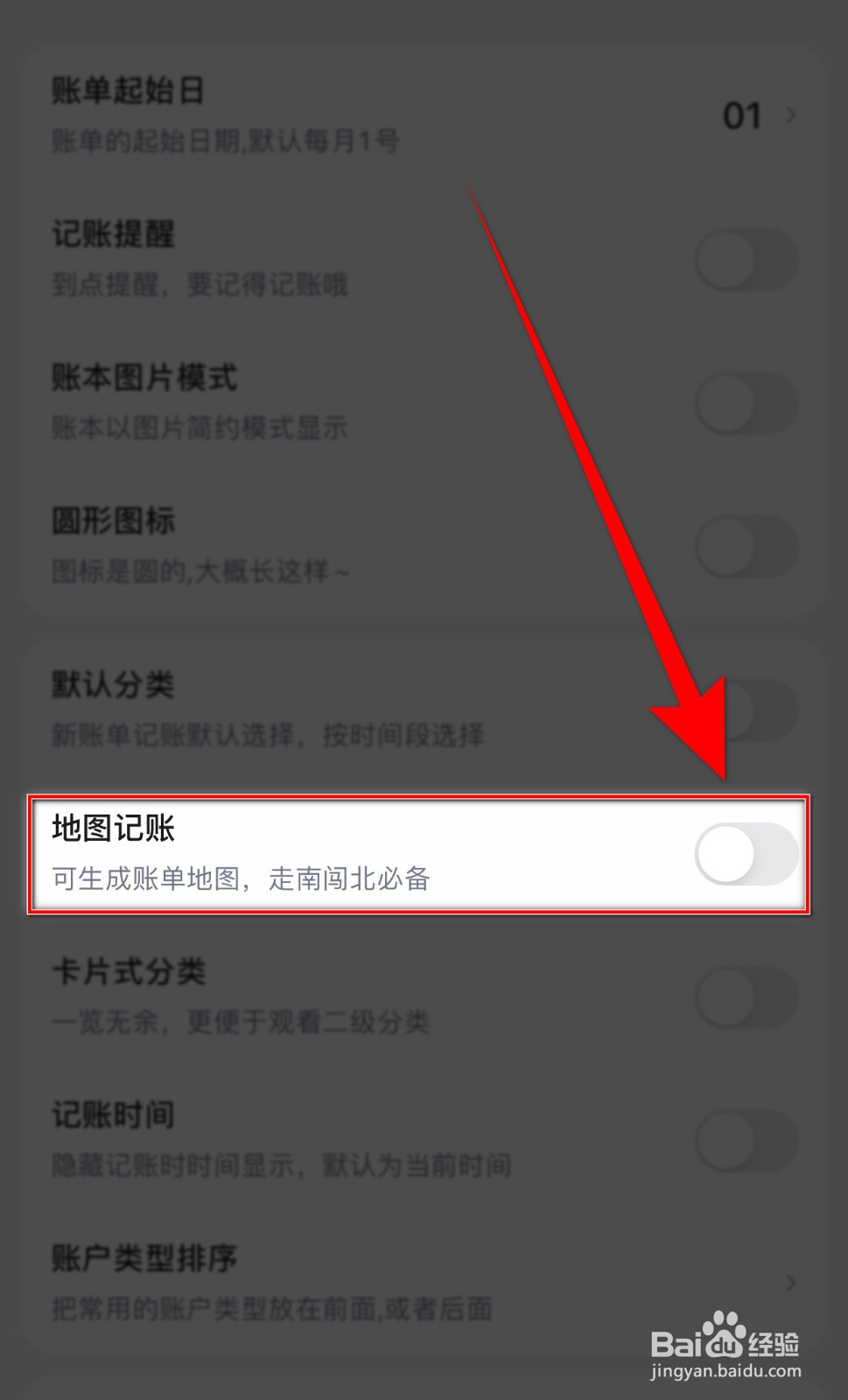Image resolution: width=848 pixels, height=1400 pixels.
Task: Click the jingyan.baidu.com link text
Action: [x=725, y=1371]
